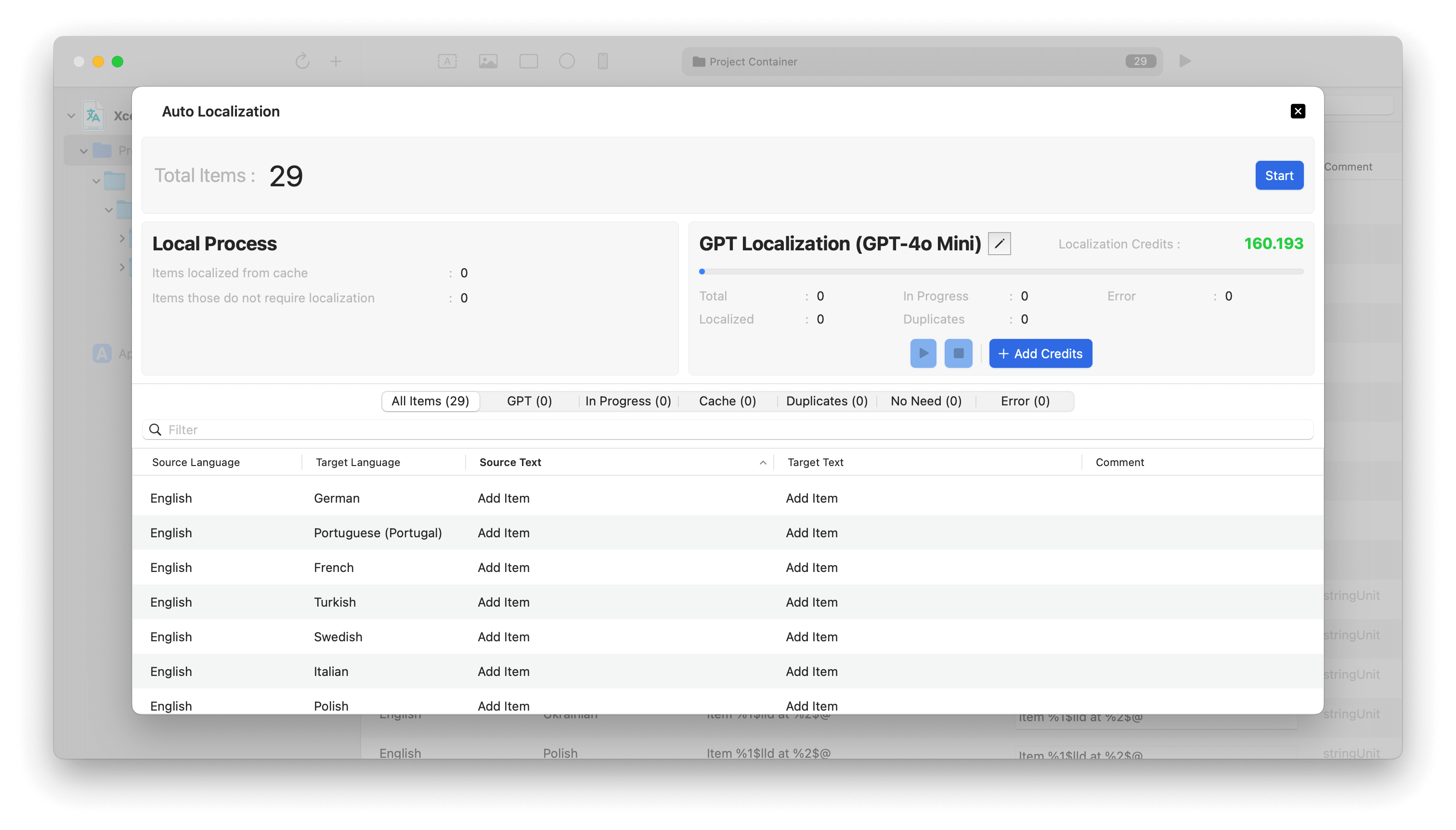Image resolution: width=1456 pixels, height=830 pixels.
Task: Click the Start button
Action: click(x=1279, y=176)
